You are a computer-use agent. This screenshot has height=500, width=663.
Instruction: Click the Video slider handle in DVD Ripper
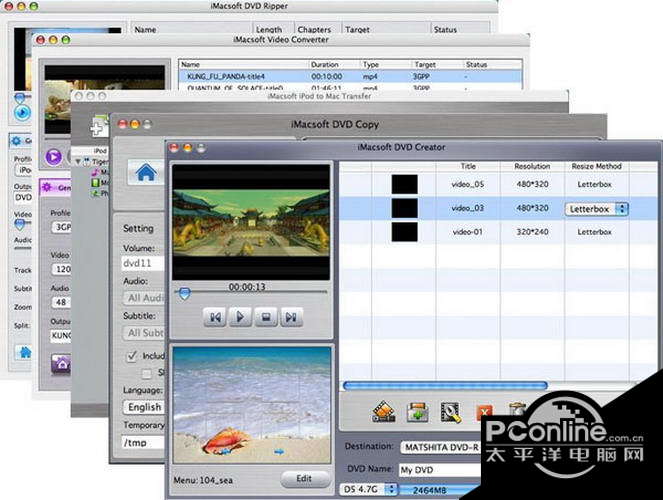20,224
